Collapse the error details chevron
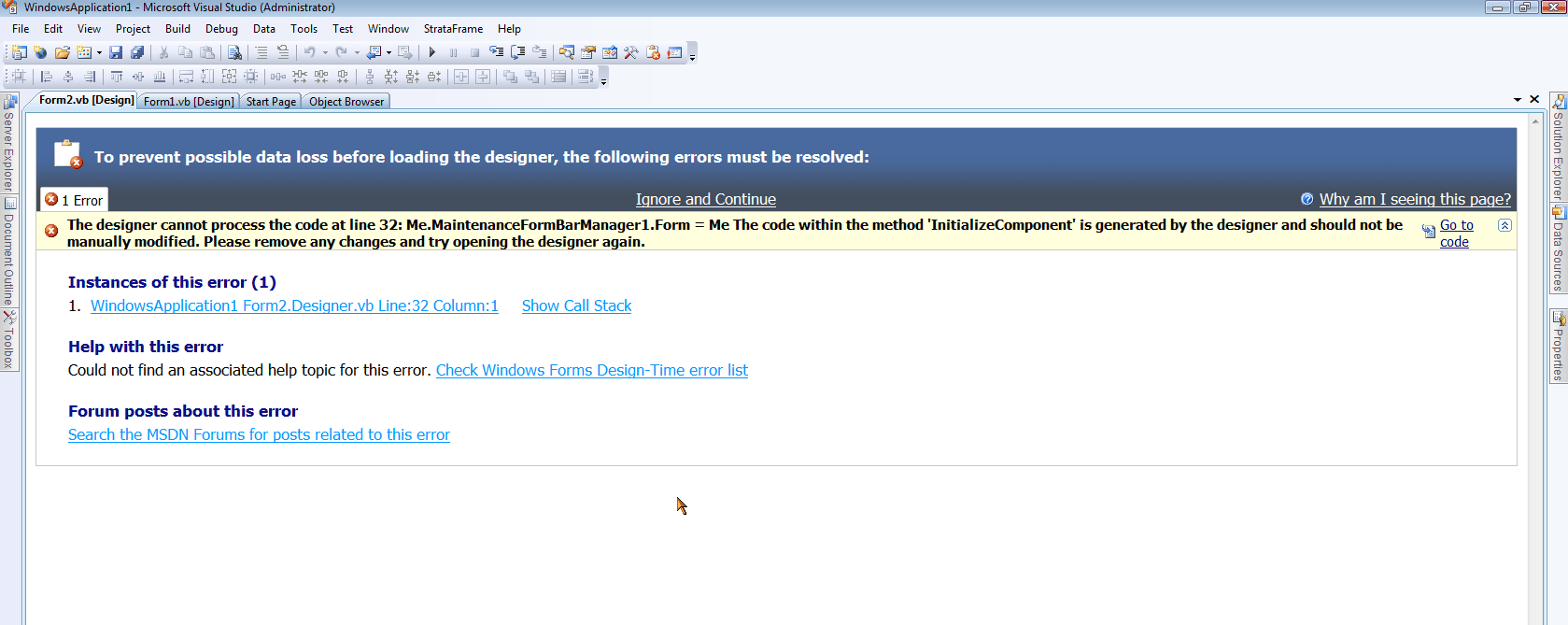 coord(1504,225)
